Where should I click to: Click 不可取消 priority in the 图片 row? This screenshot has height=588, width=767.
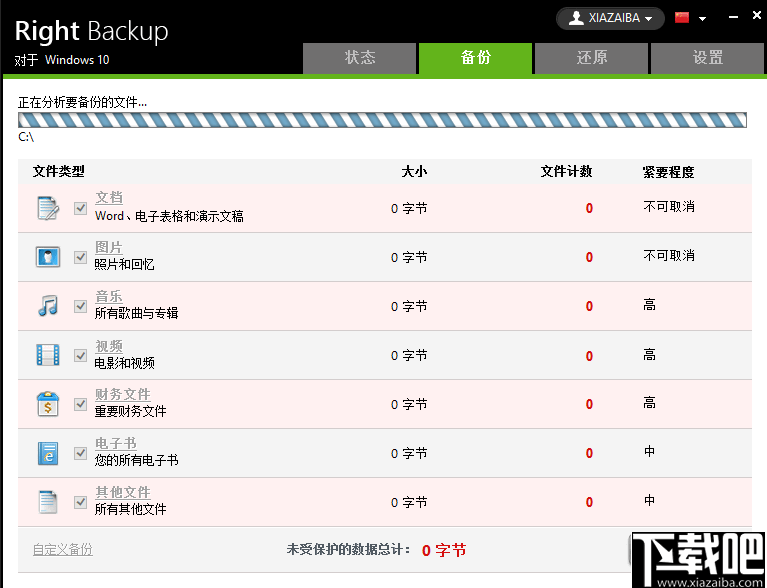(x=669, y=255)
